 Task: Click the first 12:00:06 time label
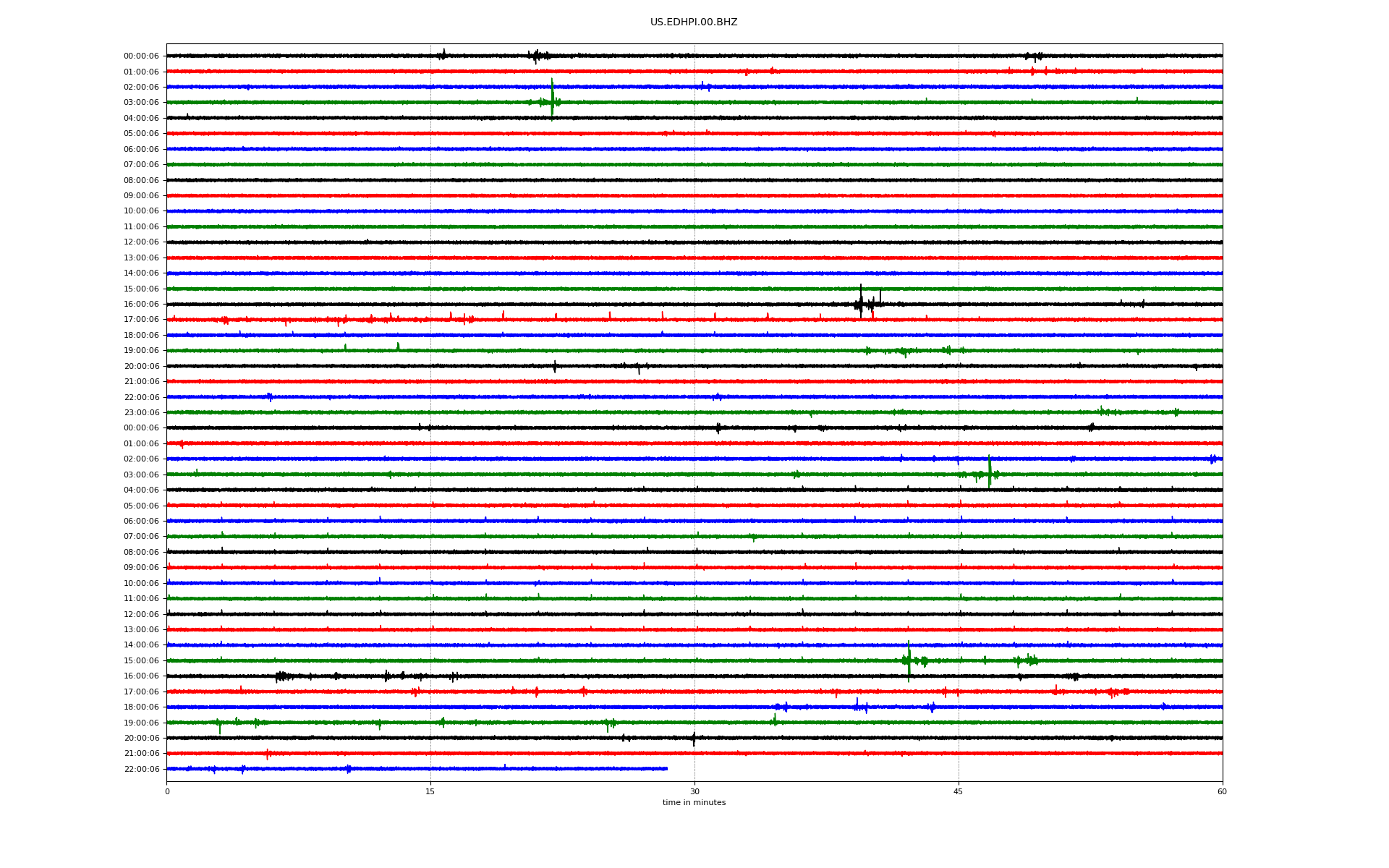tap(141, 242)
